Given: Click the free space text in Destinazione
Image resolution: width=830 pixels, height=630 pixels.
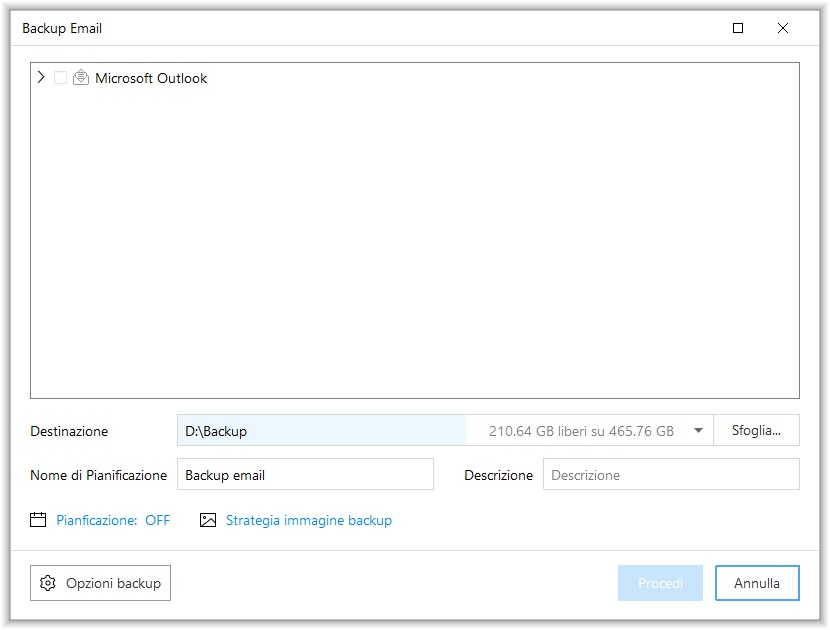Looking at the screenshot, I should coord(581,431).
